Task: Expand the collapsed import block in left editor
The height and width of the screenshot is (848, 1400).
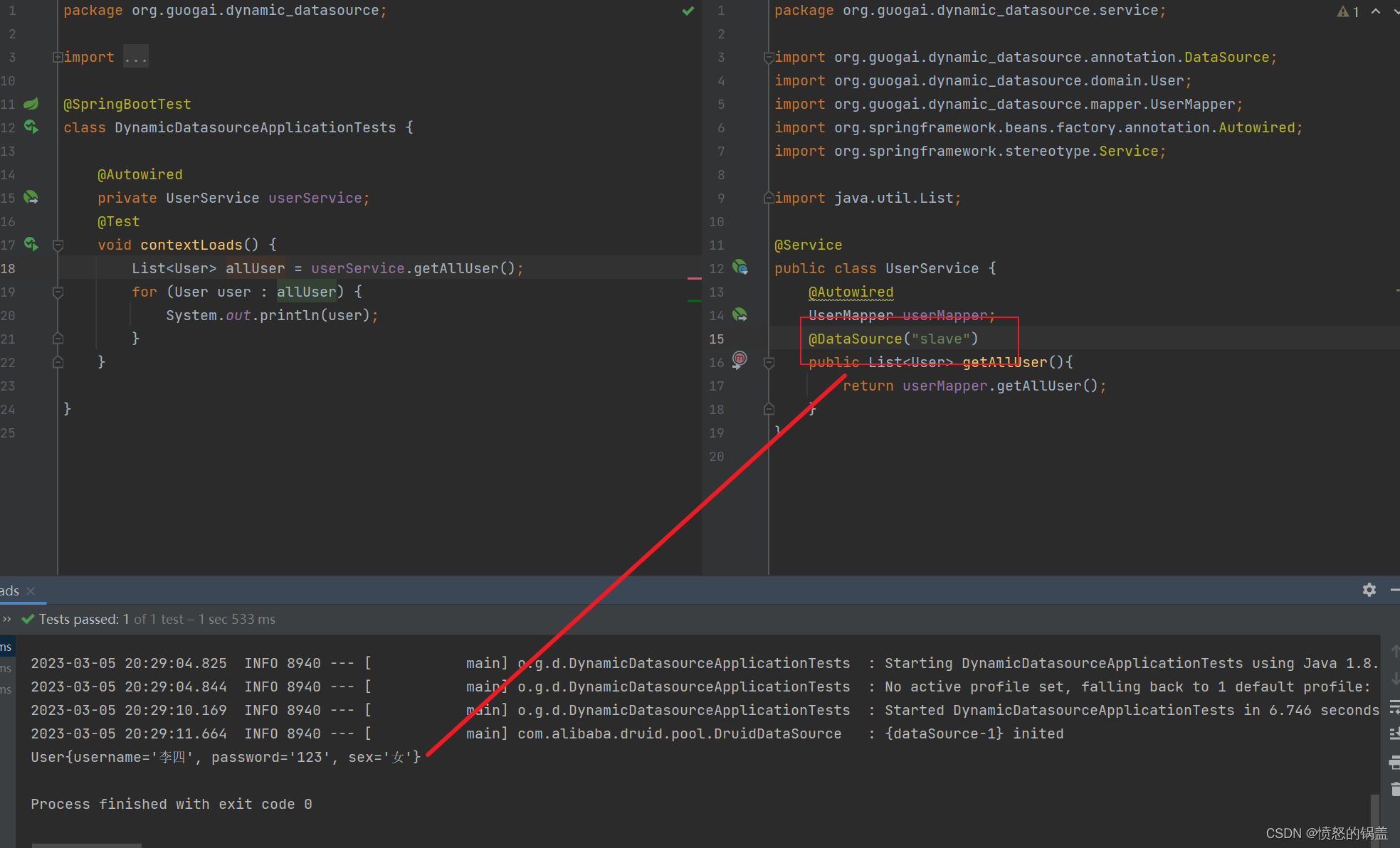Action: 57,57
